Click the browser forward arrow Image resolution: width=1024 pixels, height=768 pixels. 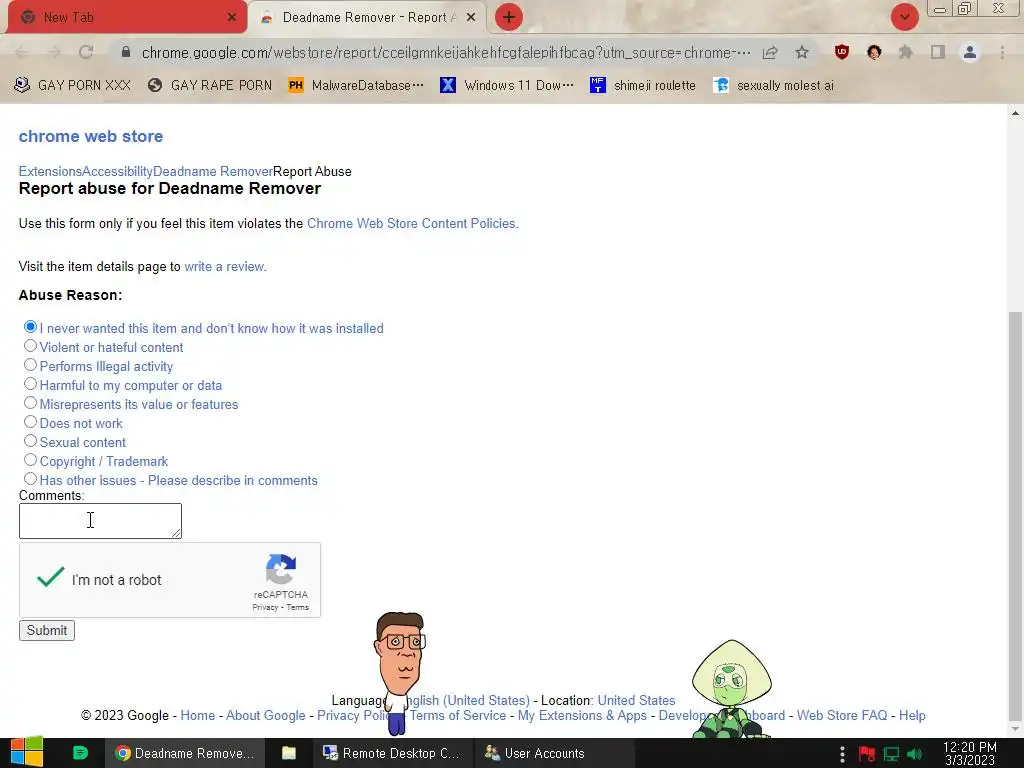pyautogui.click(x=54, y=52)
